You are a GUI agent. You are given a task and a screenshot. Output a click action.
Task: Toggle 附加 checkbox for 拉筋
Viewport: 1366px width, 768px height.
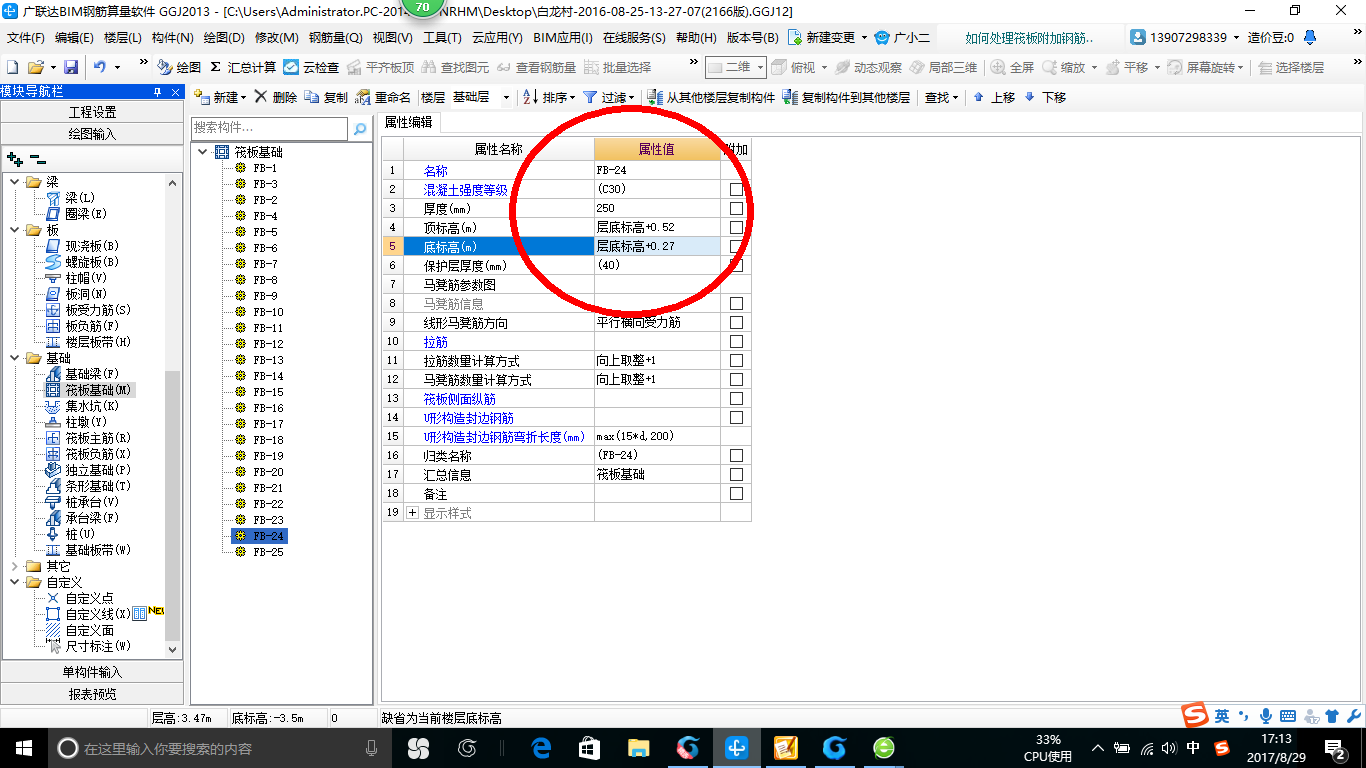736,341
